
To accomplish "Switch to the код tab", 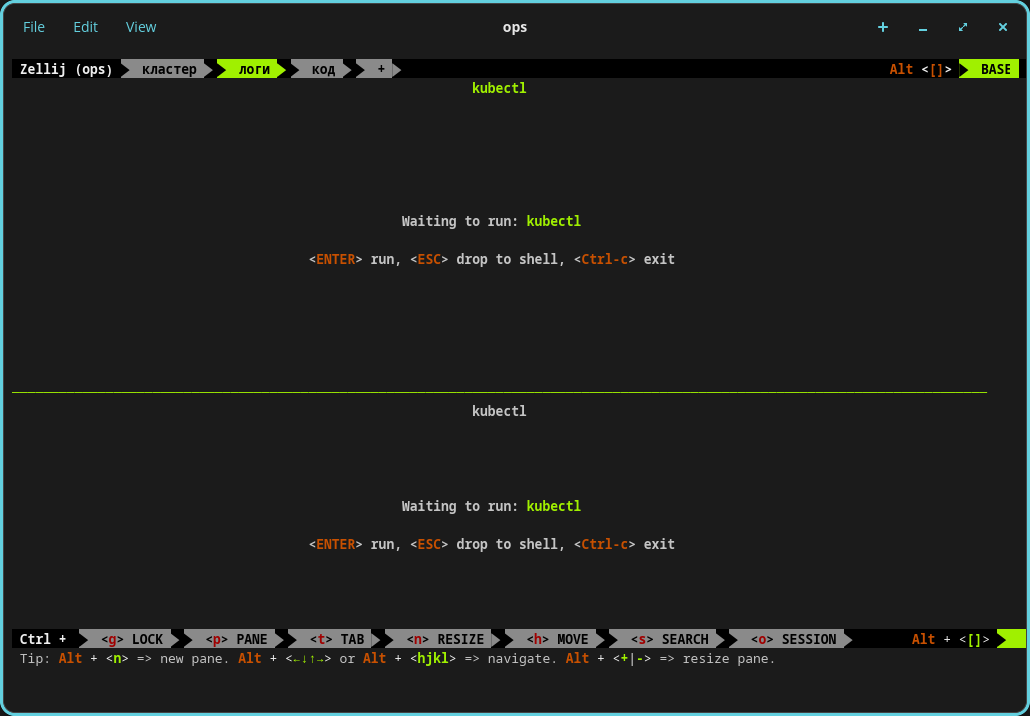I will (323, 69).
